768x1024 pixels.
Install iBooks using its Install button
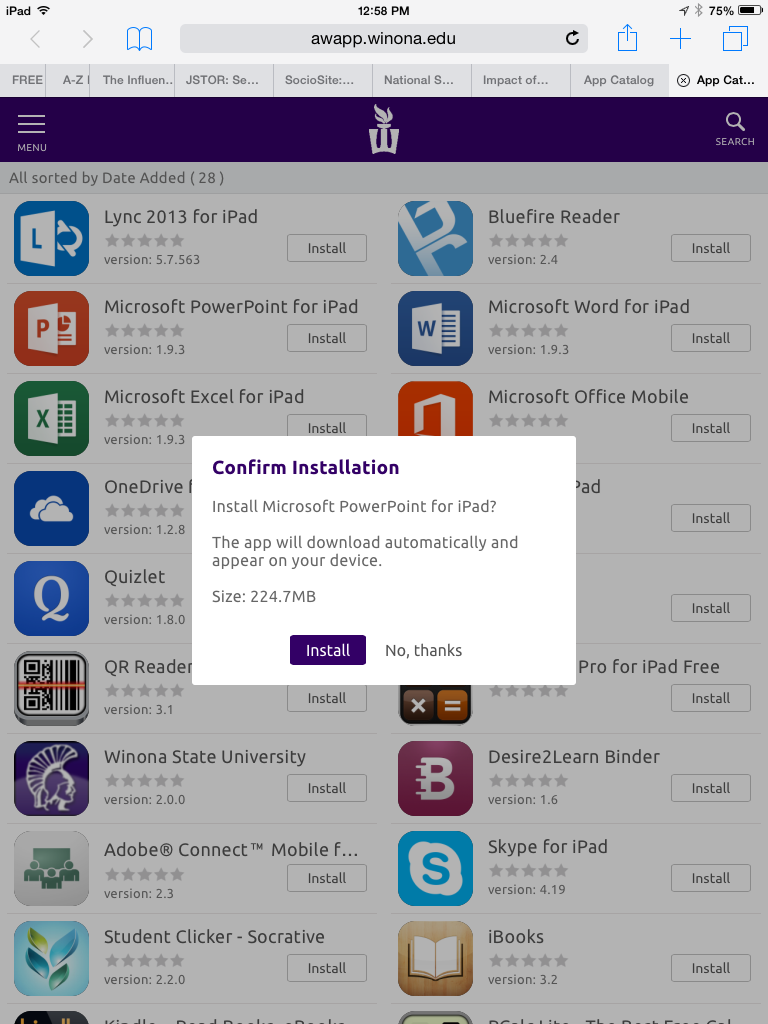tap(710, 968)
